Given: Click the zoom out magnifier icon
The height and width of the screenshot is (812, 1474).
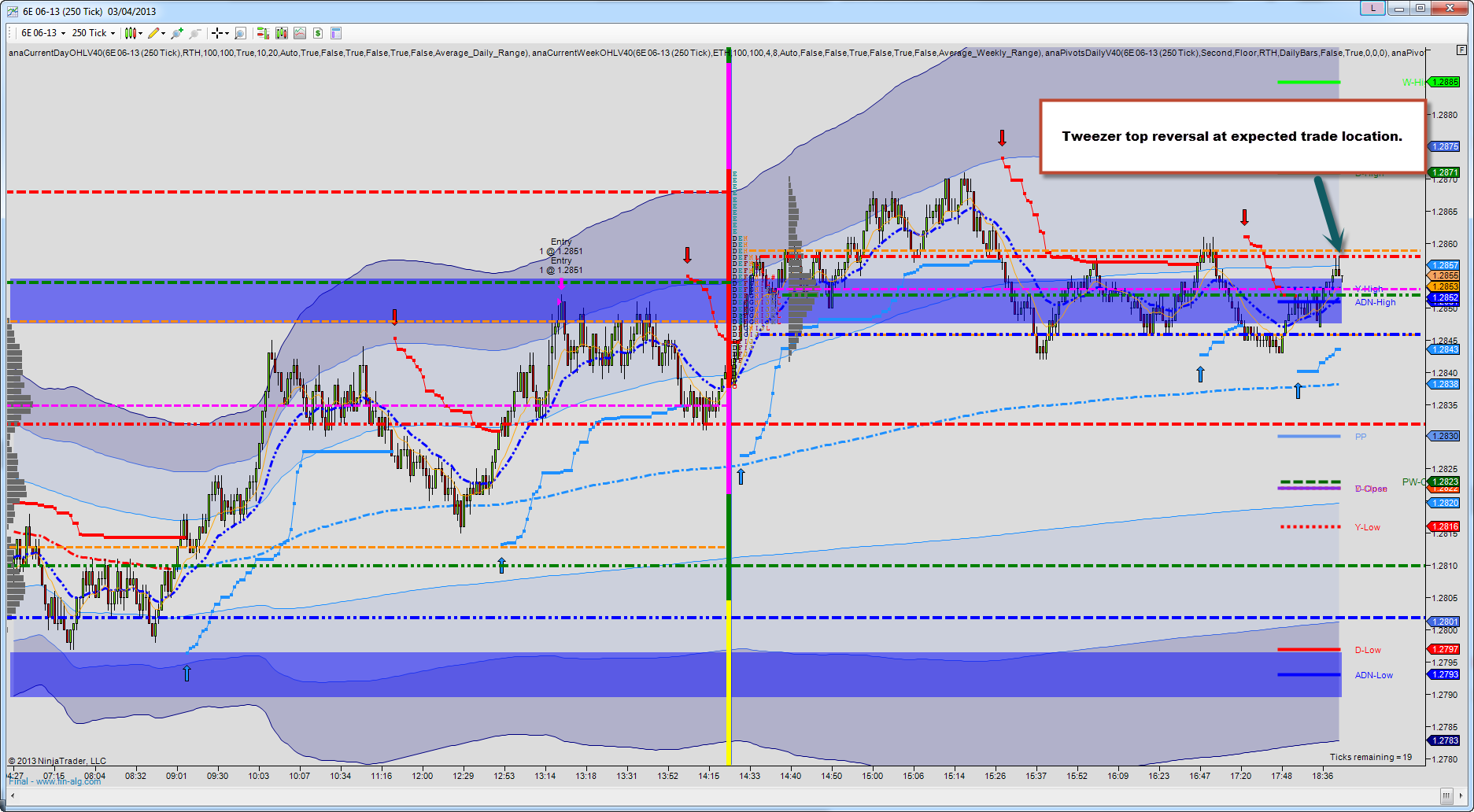Looking at the screenshot, I should 195,33.
